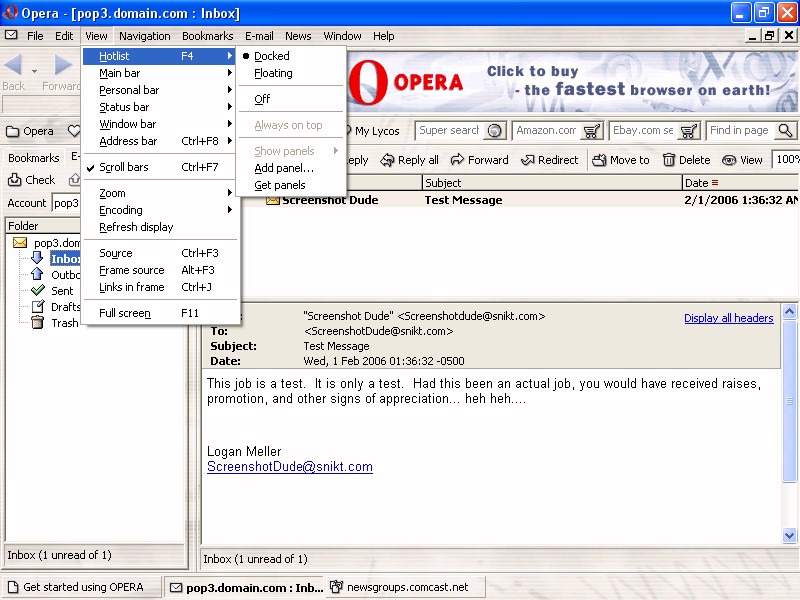Expand the Zoom submenu

(x=113, y=193)
